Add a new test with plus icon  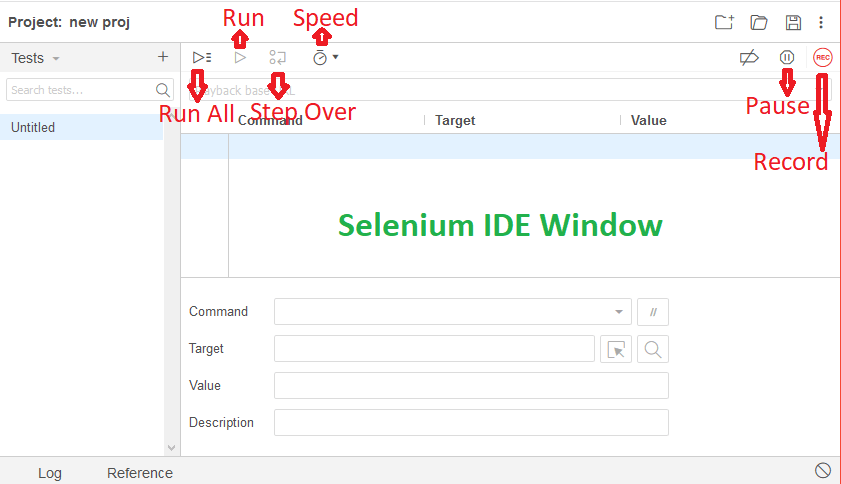(x=163, y=57)
